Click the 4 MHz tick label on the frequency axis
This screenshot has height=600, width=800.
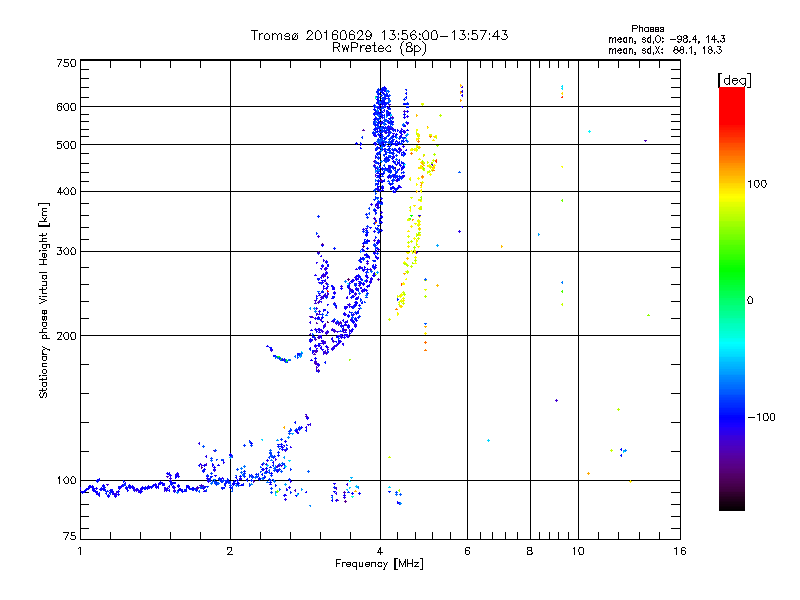[x=380, y=551]
